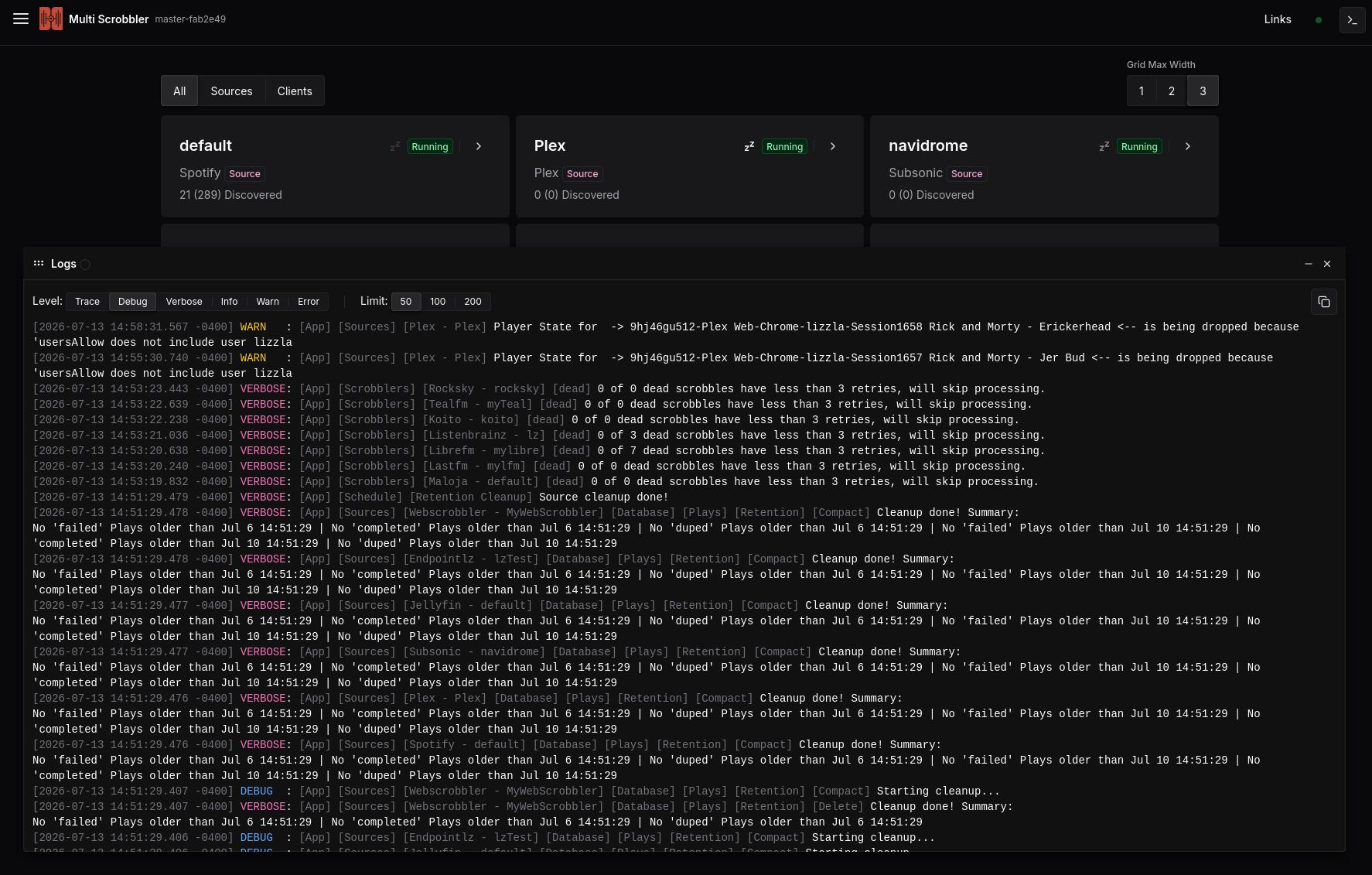Set log limit to 50
Image resolution: width=1372 pixels, height=875 pixels.
click(406, 302)
